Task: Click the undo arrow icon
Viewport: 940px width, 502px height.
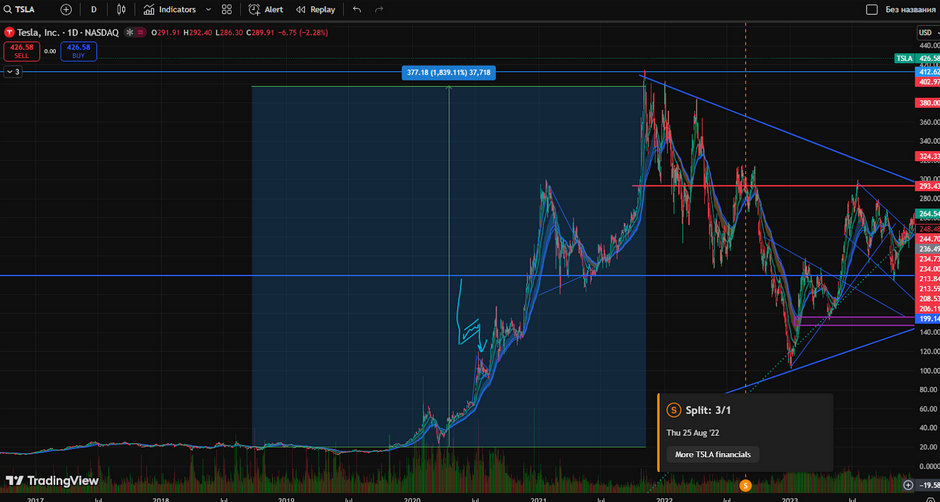Action: tap(357, 9)
